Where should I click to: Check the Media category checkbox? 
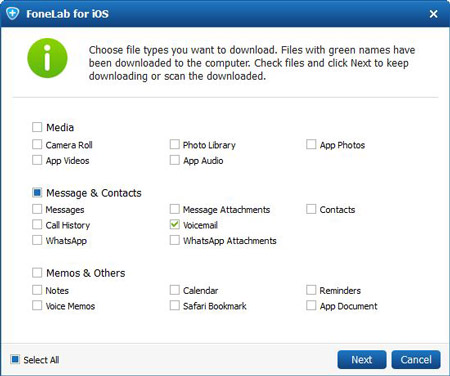tap(37, 127)
